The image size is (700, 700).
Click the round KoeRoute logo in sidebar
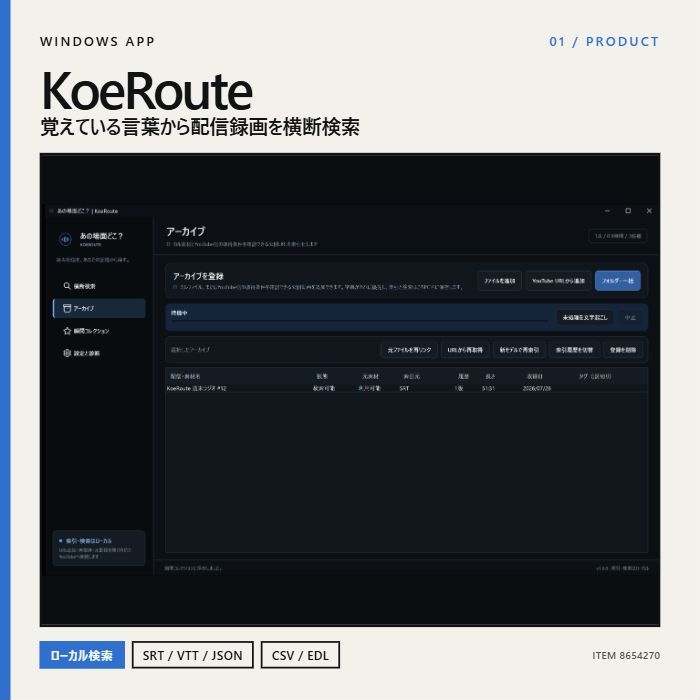pyautogui.click(x=65, y=240)
